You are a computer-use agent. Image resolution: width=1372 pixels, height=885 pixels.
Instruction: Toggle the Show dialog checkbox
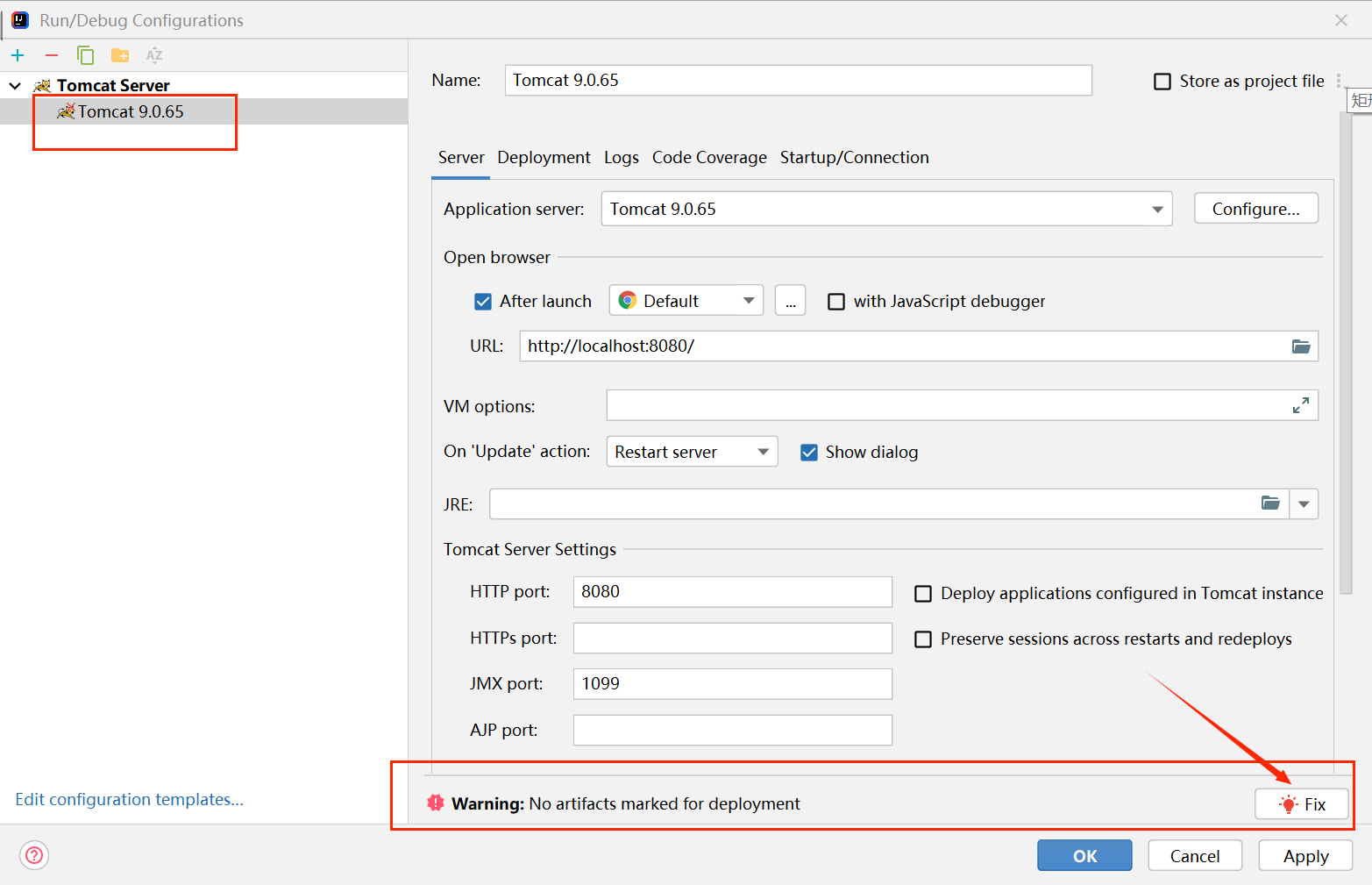click(809, 453)
